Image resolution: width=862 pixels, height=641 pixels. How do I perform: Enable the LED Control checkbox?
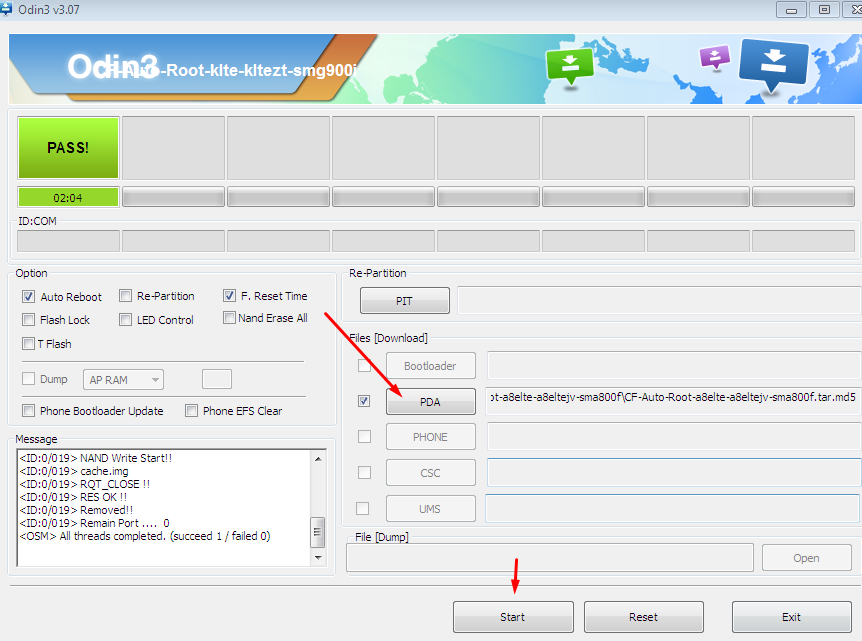tap(125, 319)
